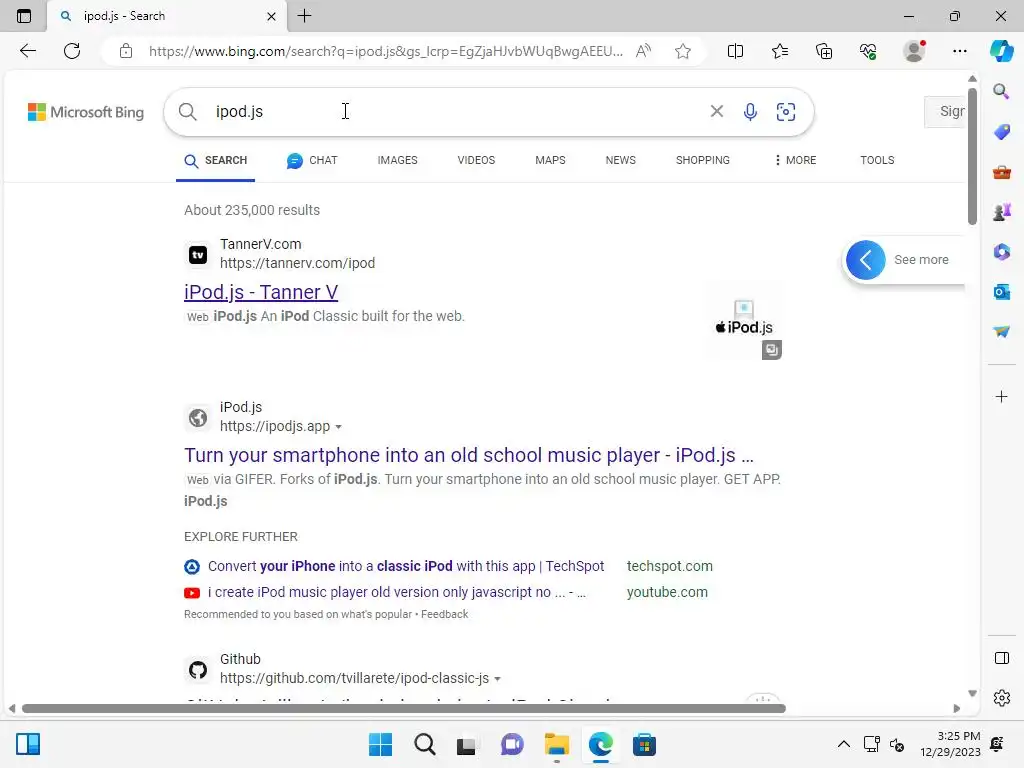Open the Windows Start menu
The height and width of the screenshot is (768, 1024).
(380, 744)
